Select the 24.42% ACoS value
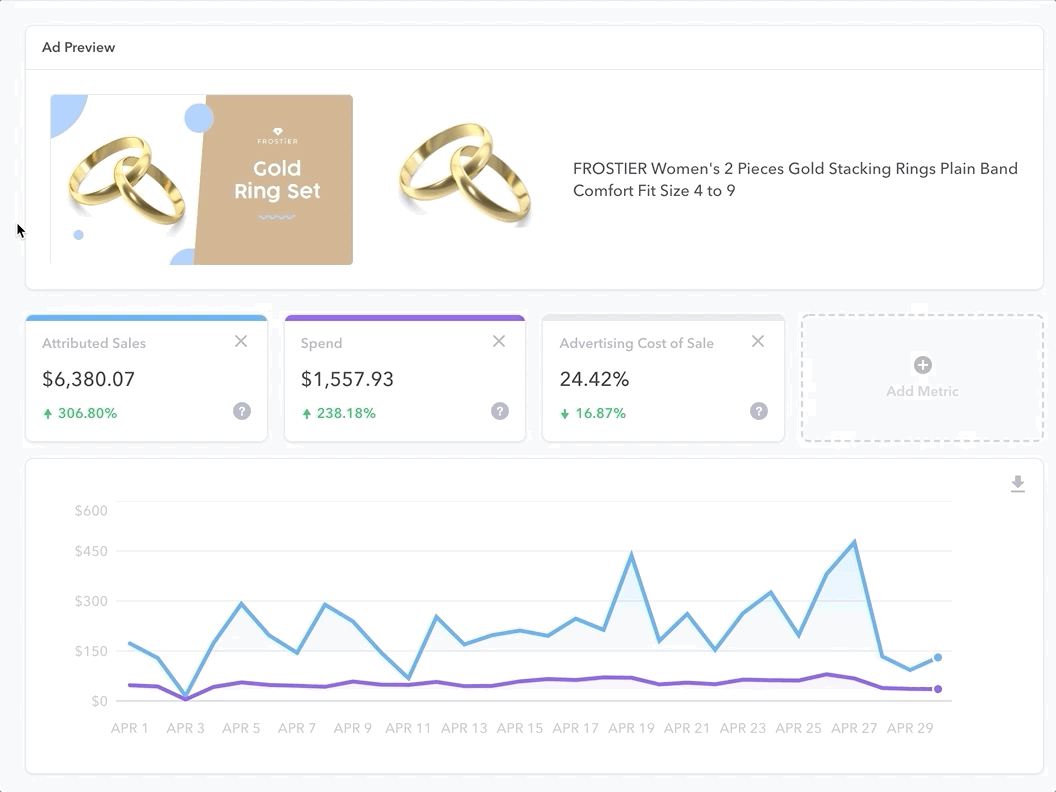The image size is (1056, 792). [x=595, y=379]
